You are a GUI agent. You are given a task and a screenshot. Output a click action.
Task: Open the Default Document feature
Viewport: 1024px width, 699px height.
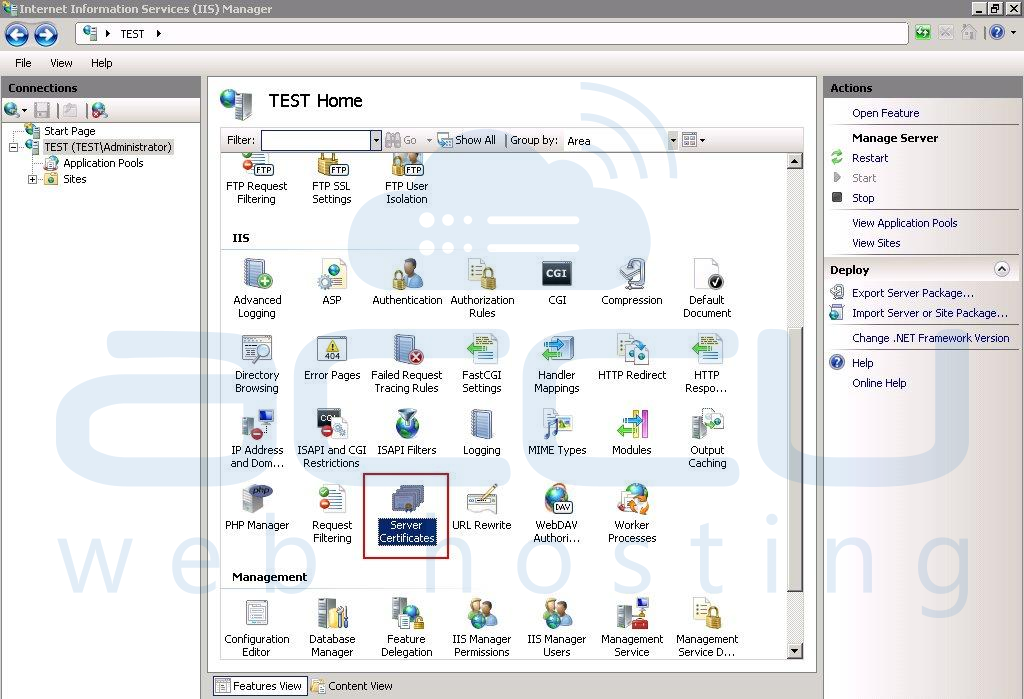(x=707, y=289)
